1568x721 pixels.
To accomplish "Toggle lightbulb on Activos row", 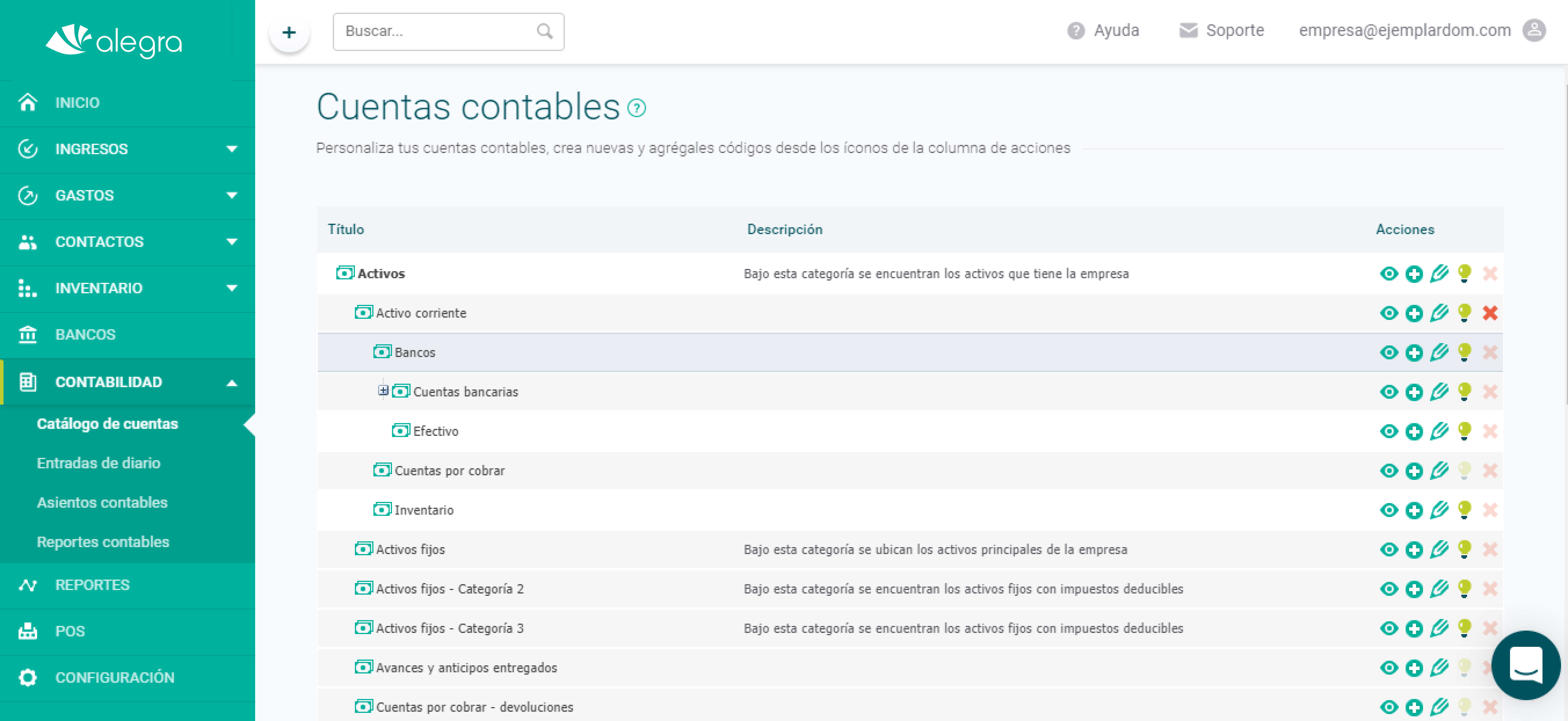I will [1464, 274].
